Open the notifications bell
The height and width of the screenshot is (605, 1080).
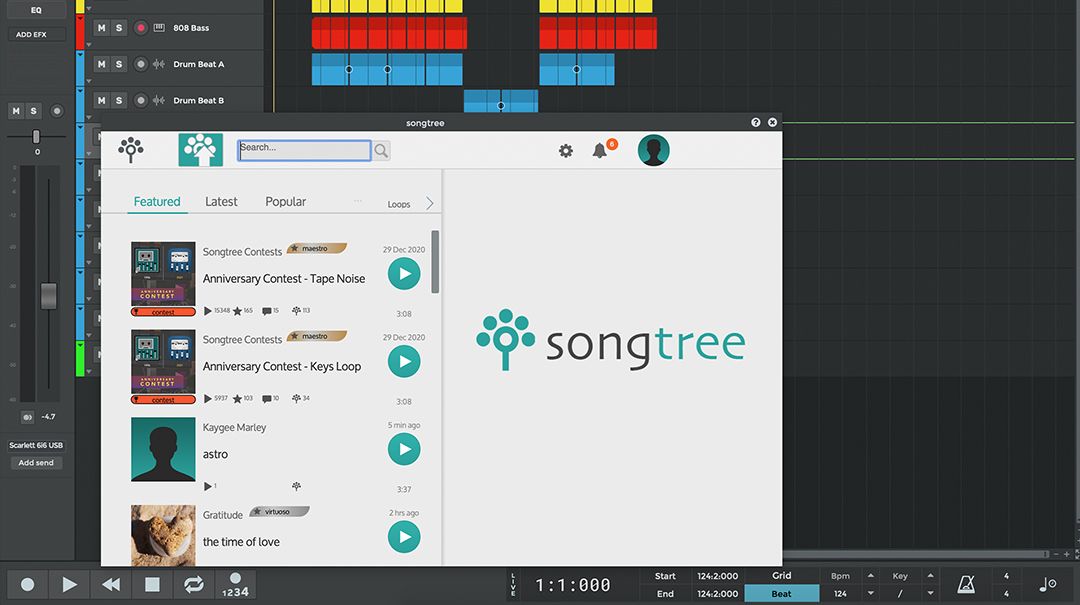[600, 150]
